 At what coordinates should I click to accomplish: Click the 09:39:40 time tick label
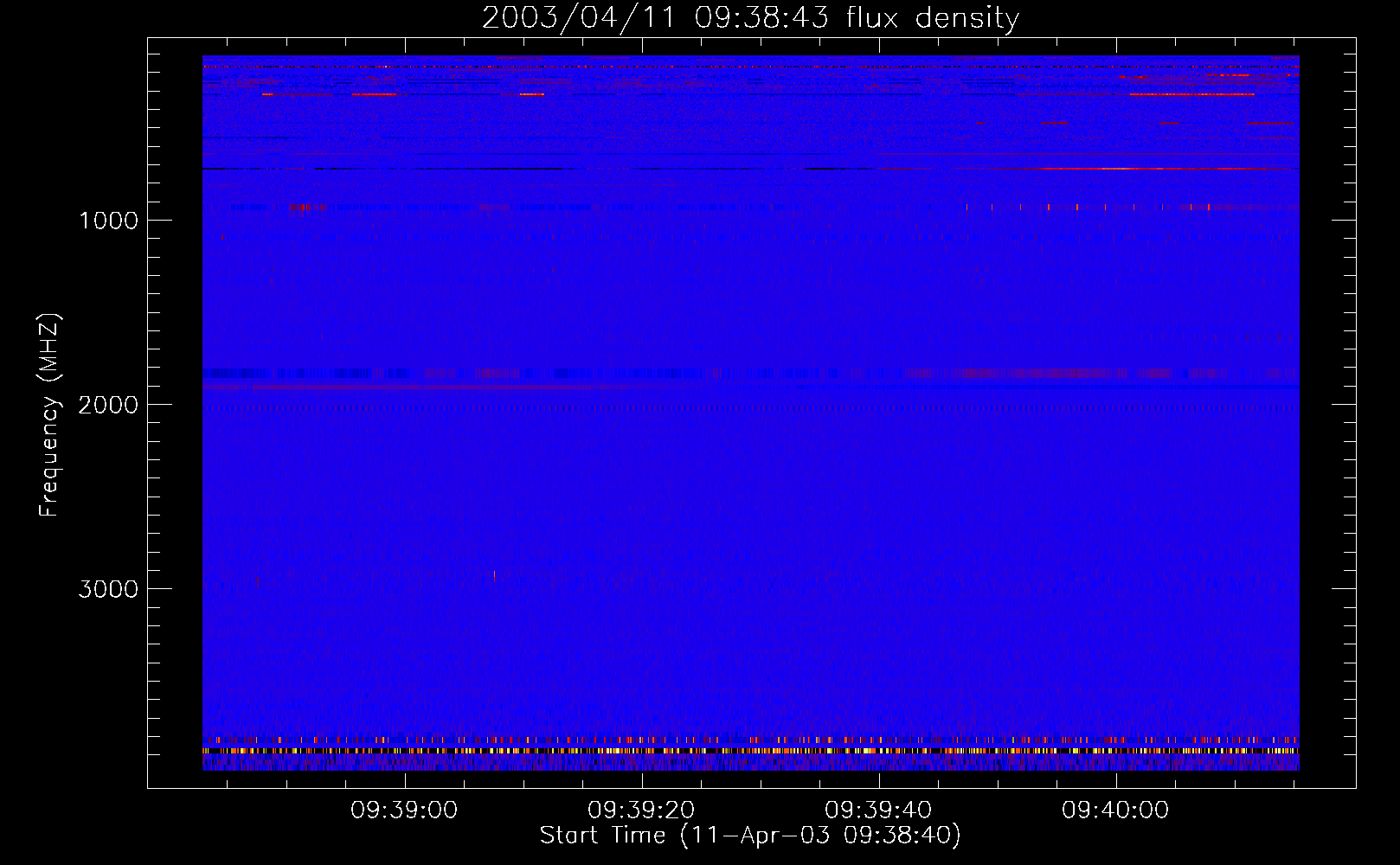[878, 811]
